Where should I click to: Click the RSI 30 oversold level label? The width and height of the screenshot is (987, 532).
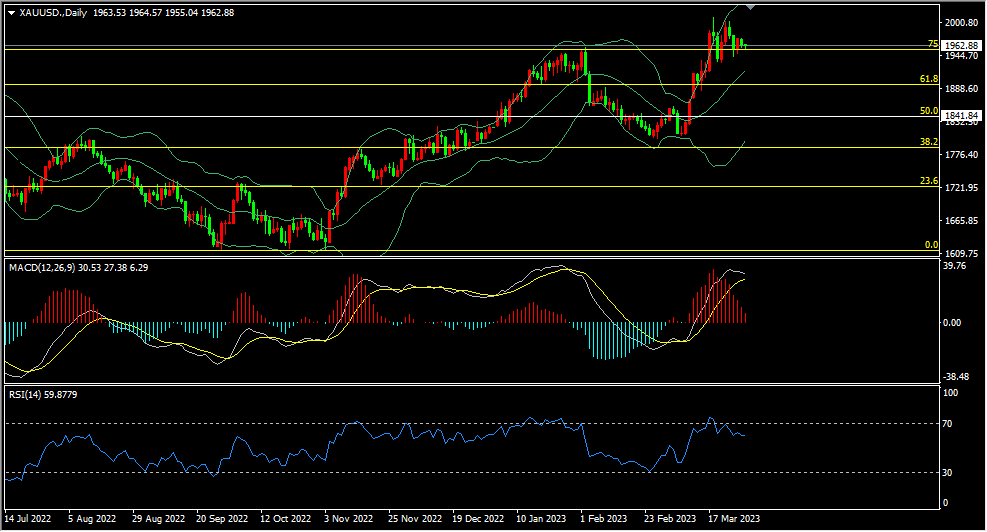pos(947,473)
